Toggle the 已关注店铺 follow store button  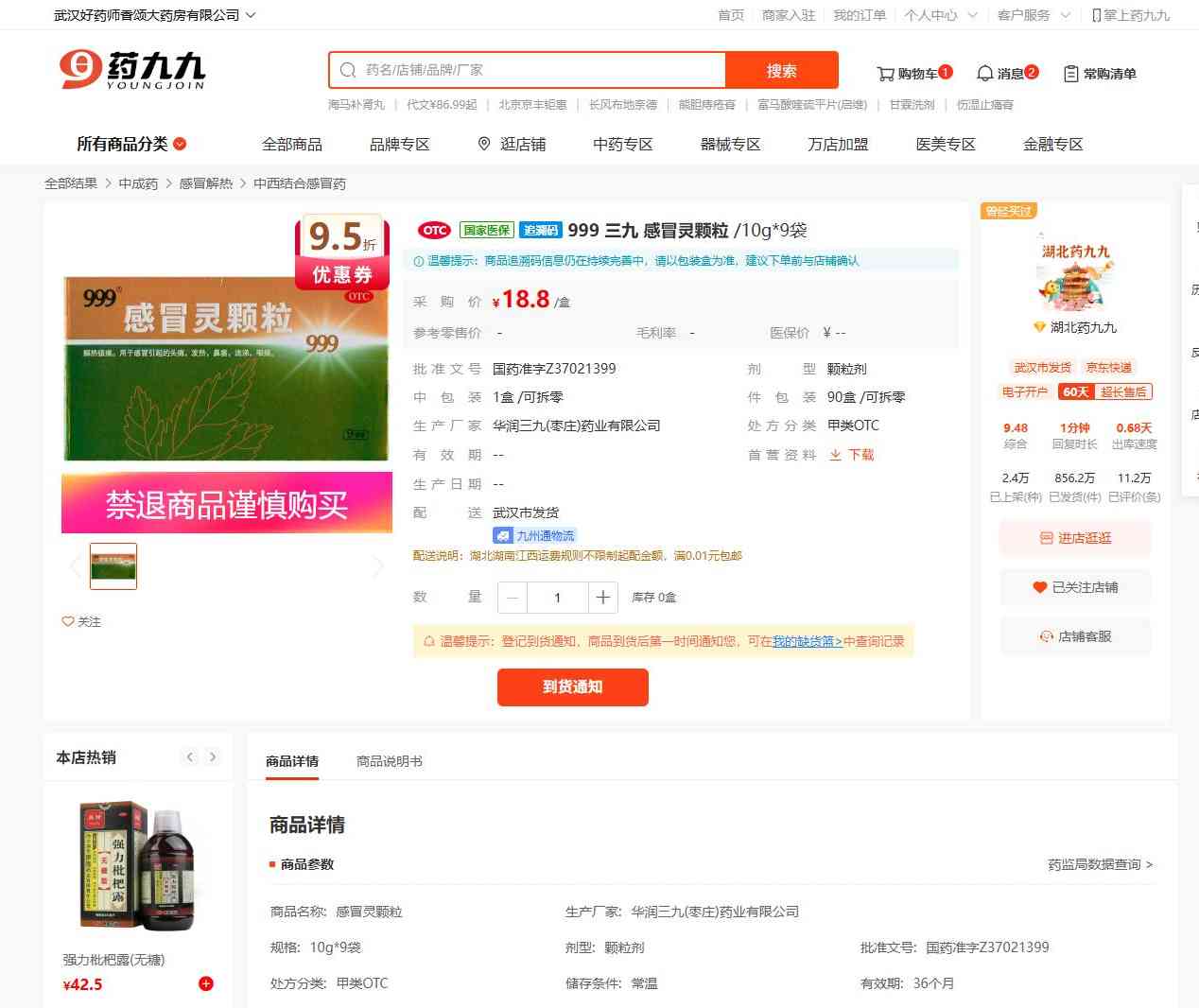click(x=1075, y=587)
